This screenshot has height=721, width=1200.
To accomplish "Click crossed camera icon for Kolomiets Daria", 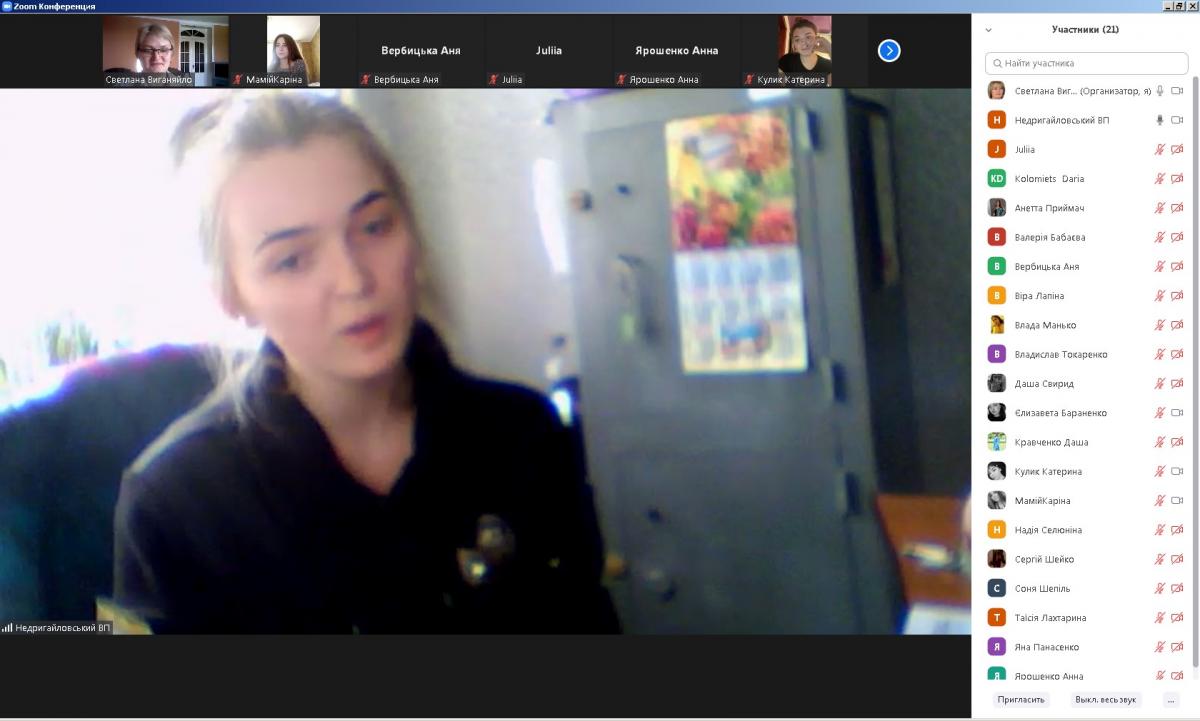I will [1177, 179].
